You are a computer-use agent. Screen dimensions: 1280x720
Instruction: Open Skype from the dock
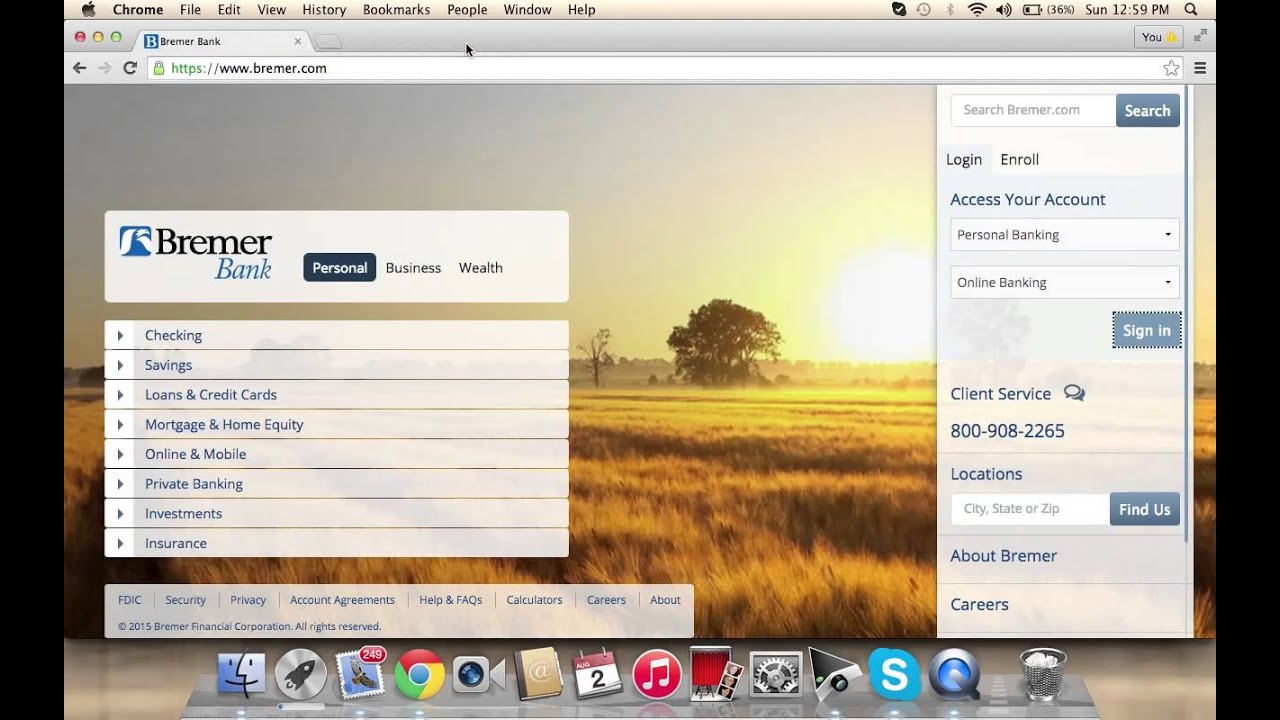[894, 675]
